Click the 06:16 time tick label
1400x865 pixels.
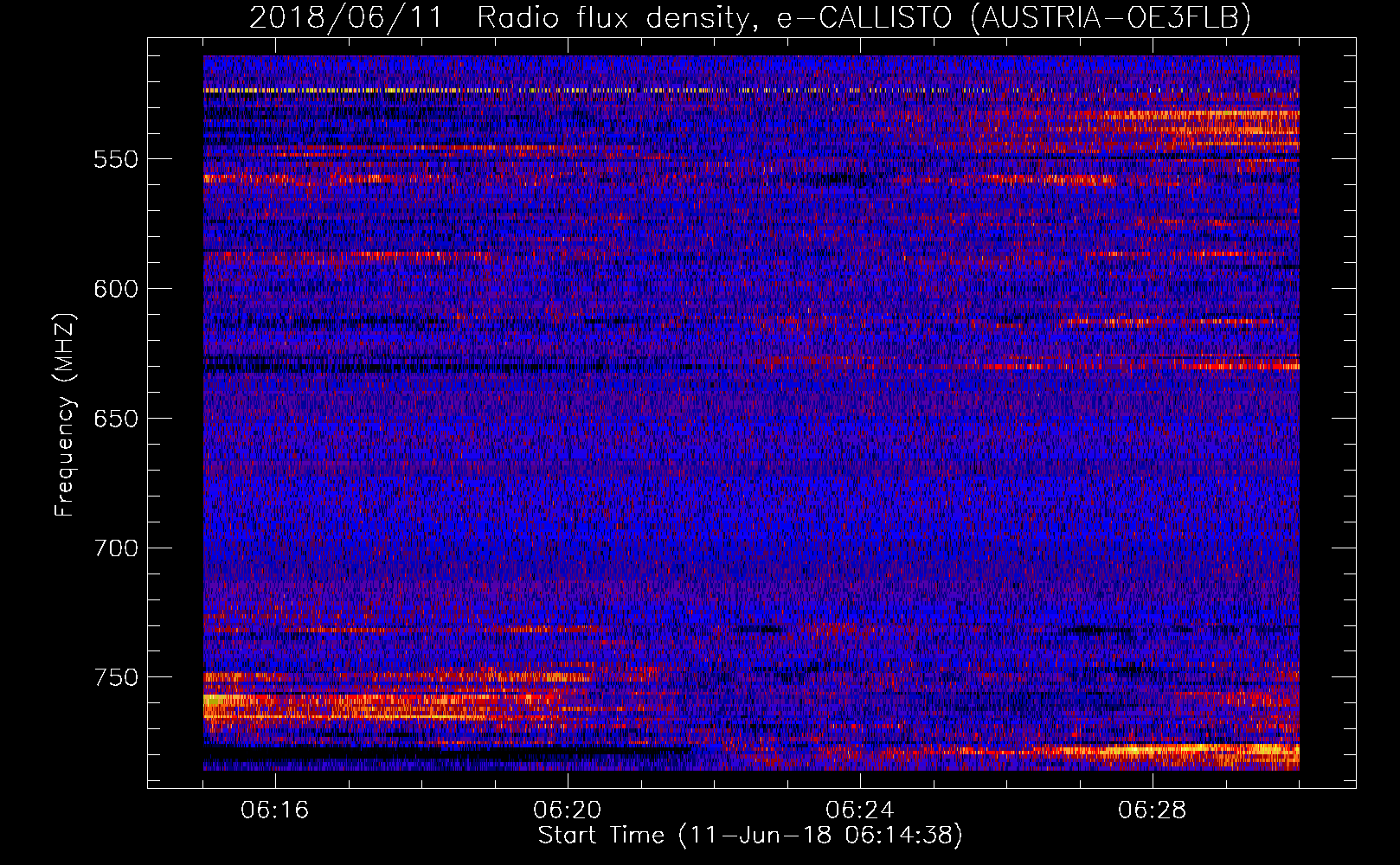pyautogui.click(x=275, y=811)
